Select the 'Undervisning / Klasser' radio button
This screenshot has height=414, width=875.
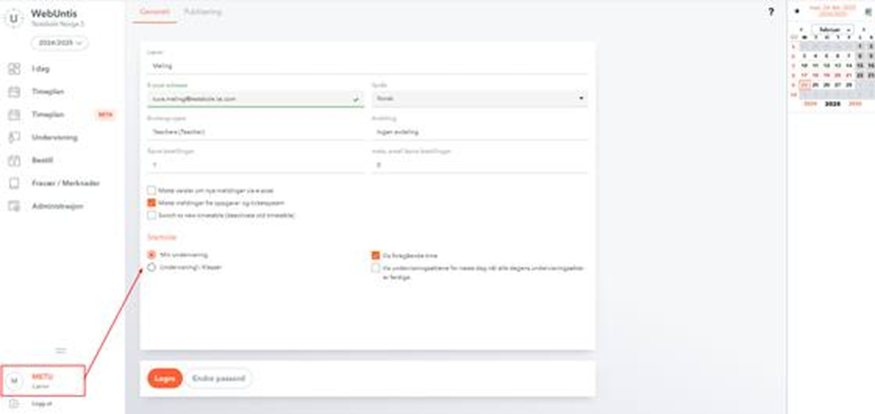[151, 268]
